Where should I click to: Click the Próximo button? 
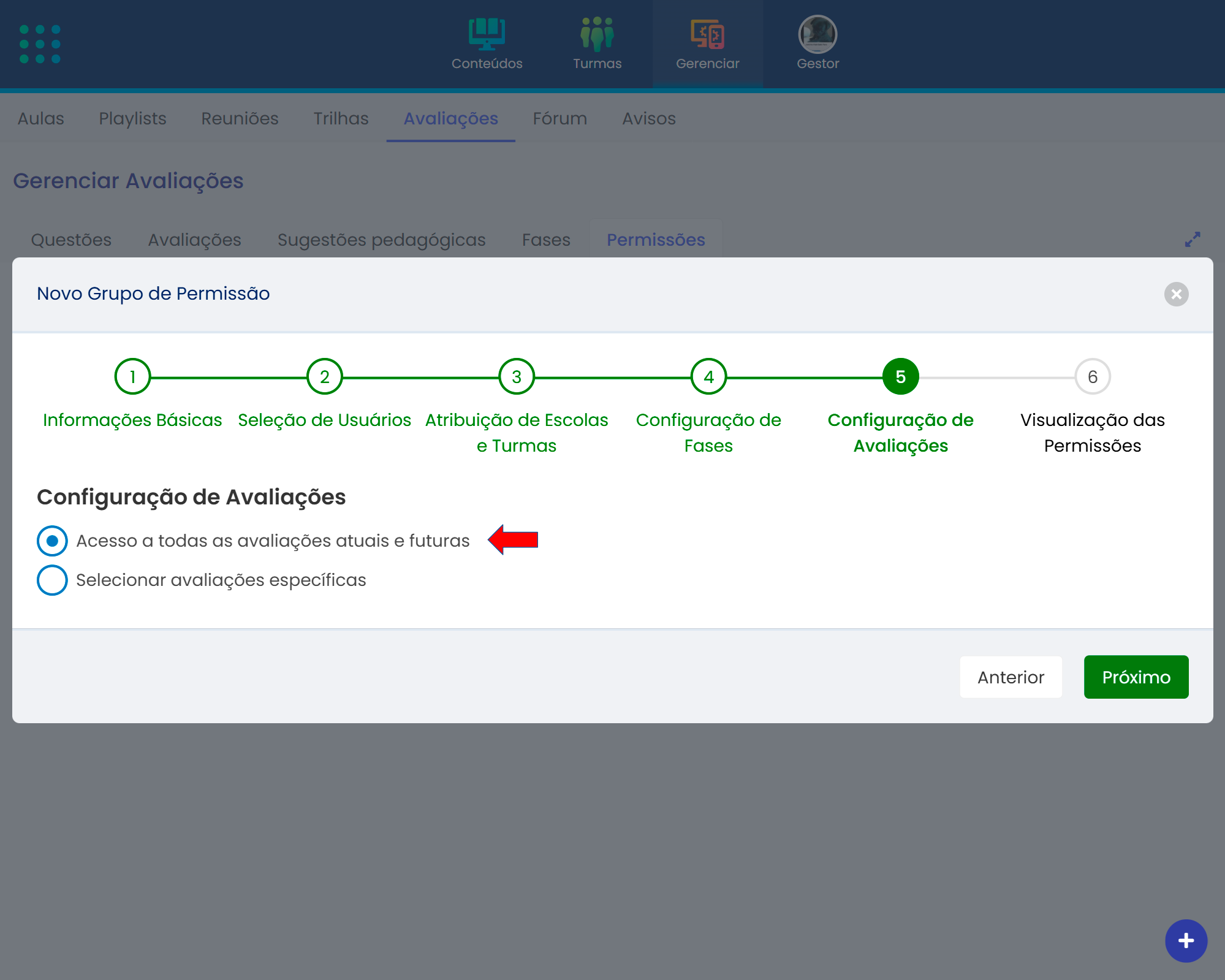pos(1136,677)
